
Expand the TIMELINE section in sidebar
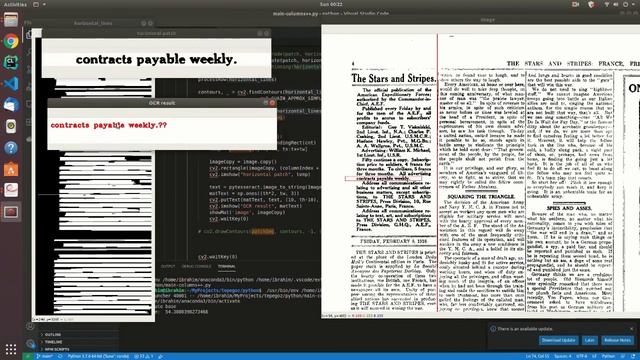pyautogui.click(x=53, y=342)
